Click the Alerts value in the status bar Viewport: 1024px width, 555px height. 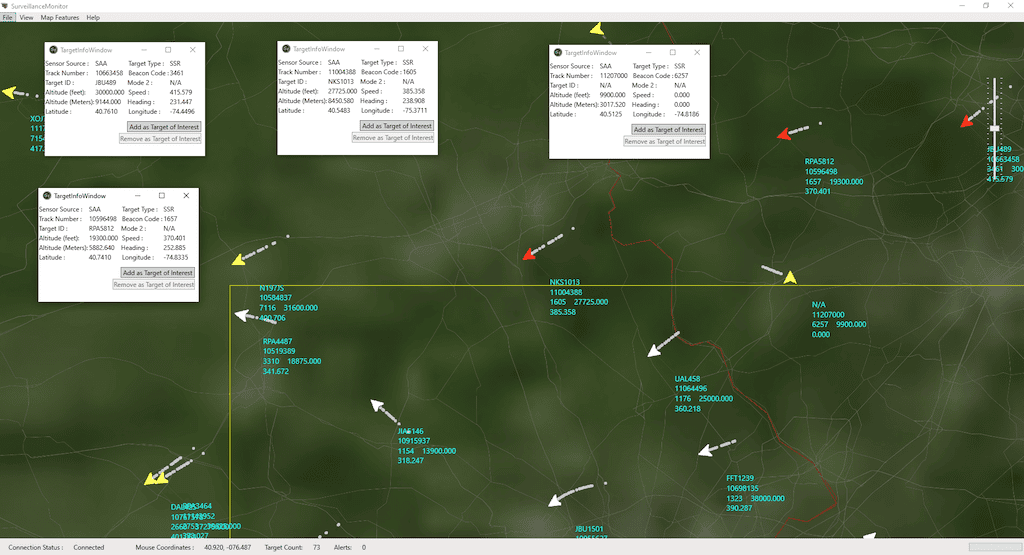pos(364,547)
